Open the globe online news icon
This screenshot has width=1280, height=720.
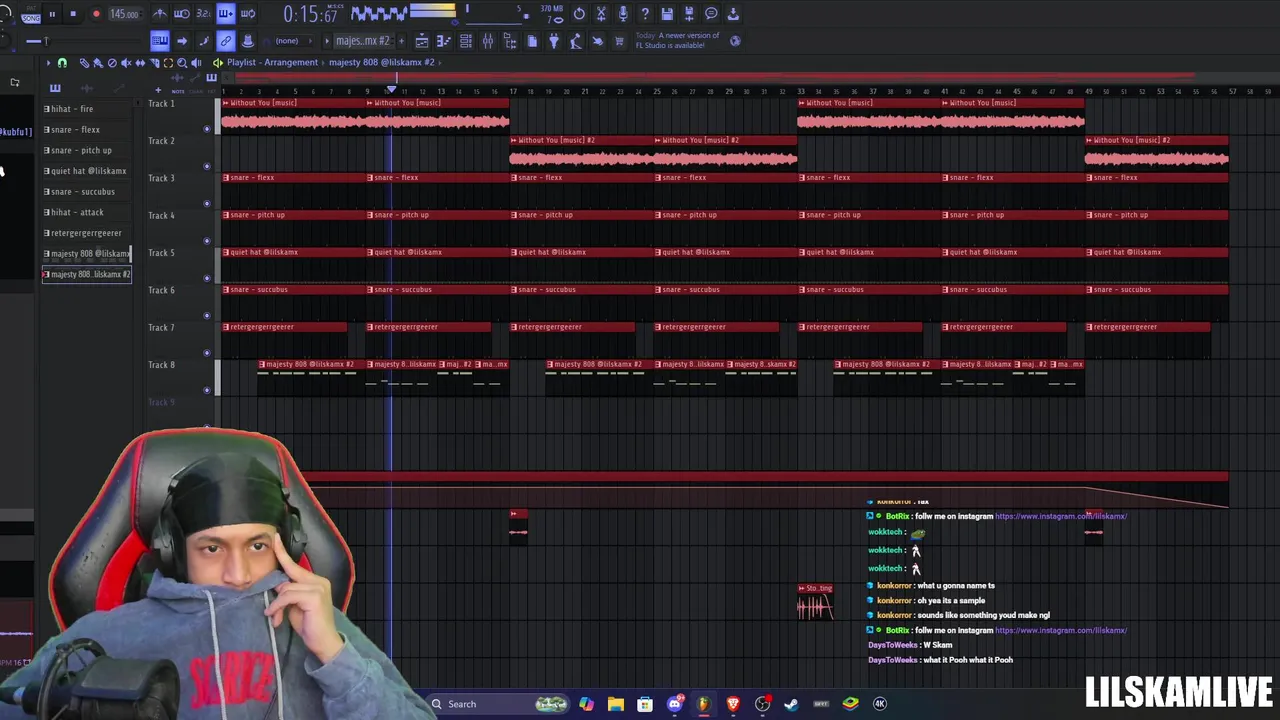point(735,41)
